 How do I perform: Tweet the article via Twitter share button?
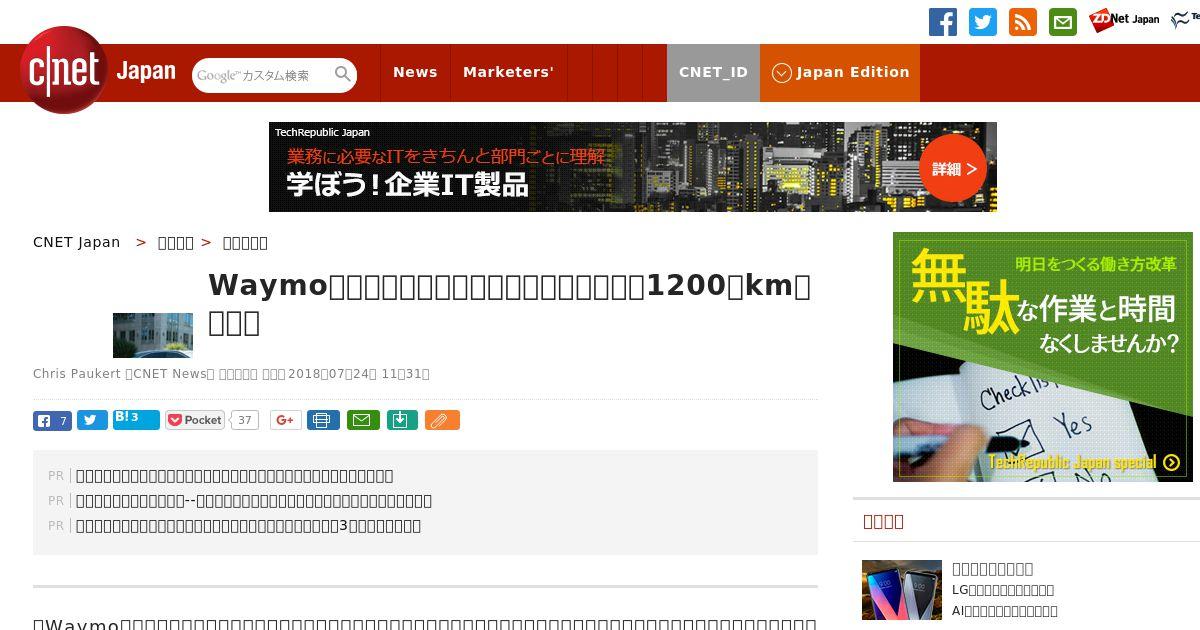[92, 420]
